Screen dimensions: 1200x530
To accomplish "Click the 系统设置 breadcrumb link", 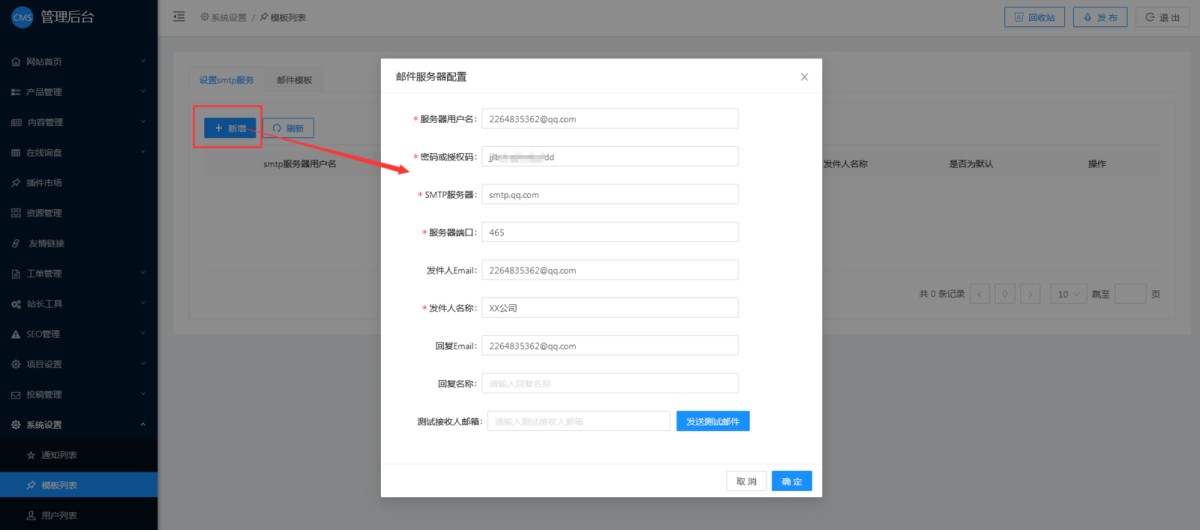I will pyautogui.click(x=222, y=17).
